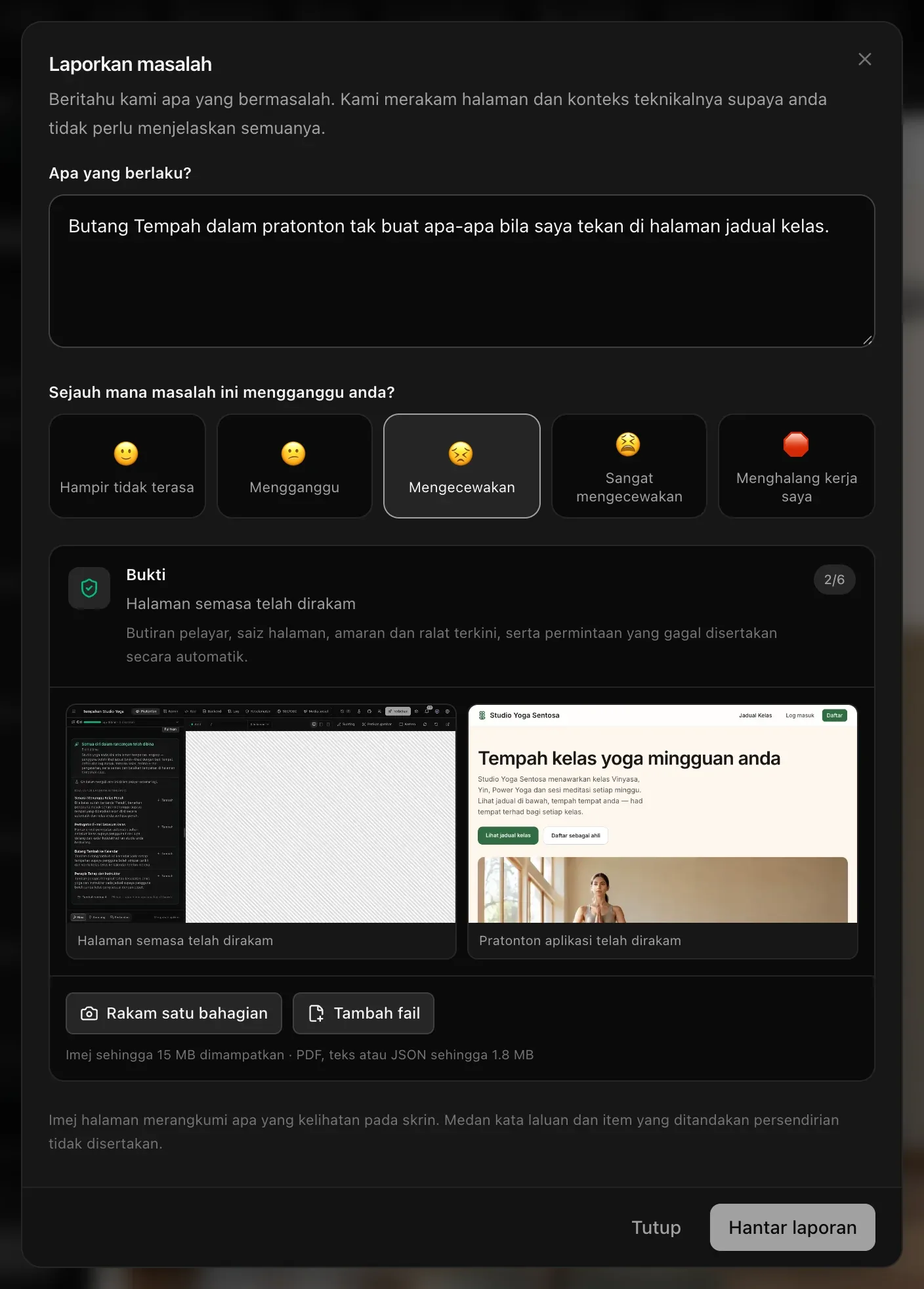Image resolution: width=924 pixels, height=1289 pixels.
Task: Click the green Daftar button in preview header
Action: (834, 715)
